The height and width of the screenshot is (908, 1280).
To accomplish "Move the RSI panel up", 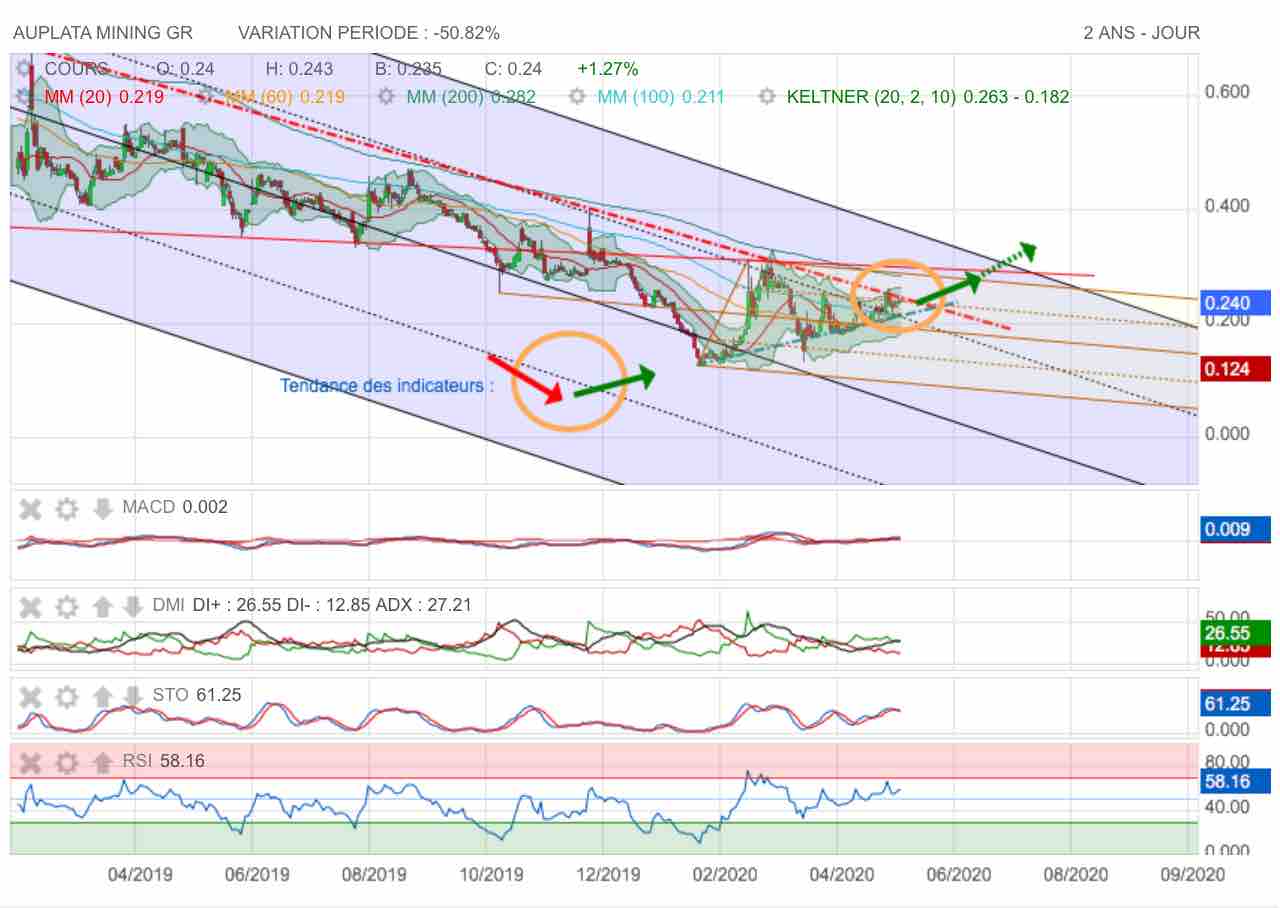I will pos(102,763).
